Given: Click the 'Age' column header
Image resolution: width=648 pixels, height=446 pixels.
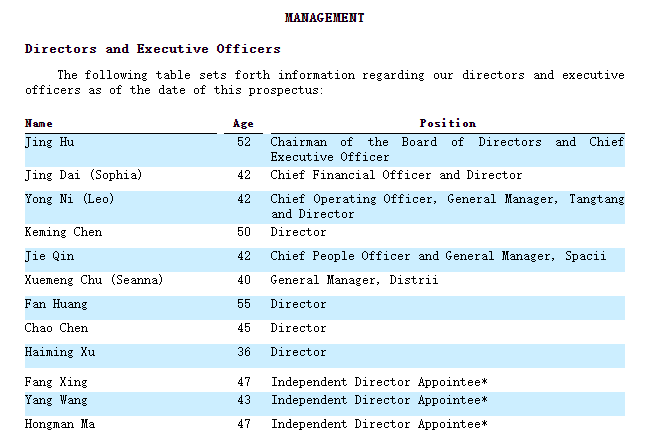Looking at the screenshot, I should click(243, 124).
